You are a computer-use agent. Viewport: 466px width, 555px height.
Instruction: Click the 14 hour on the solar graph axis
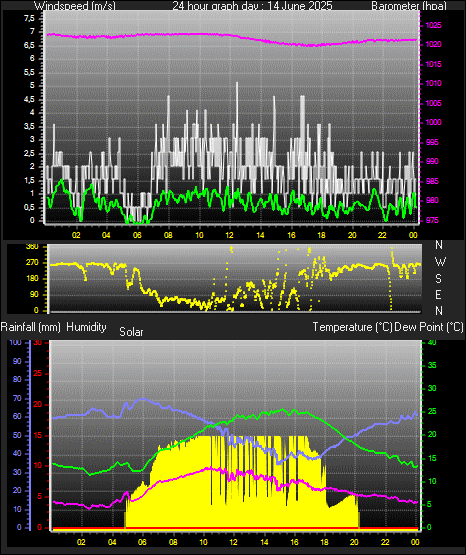(x=264, y=542)
